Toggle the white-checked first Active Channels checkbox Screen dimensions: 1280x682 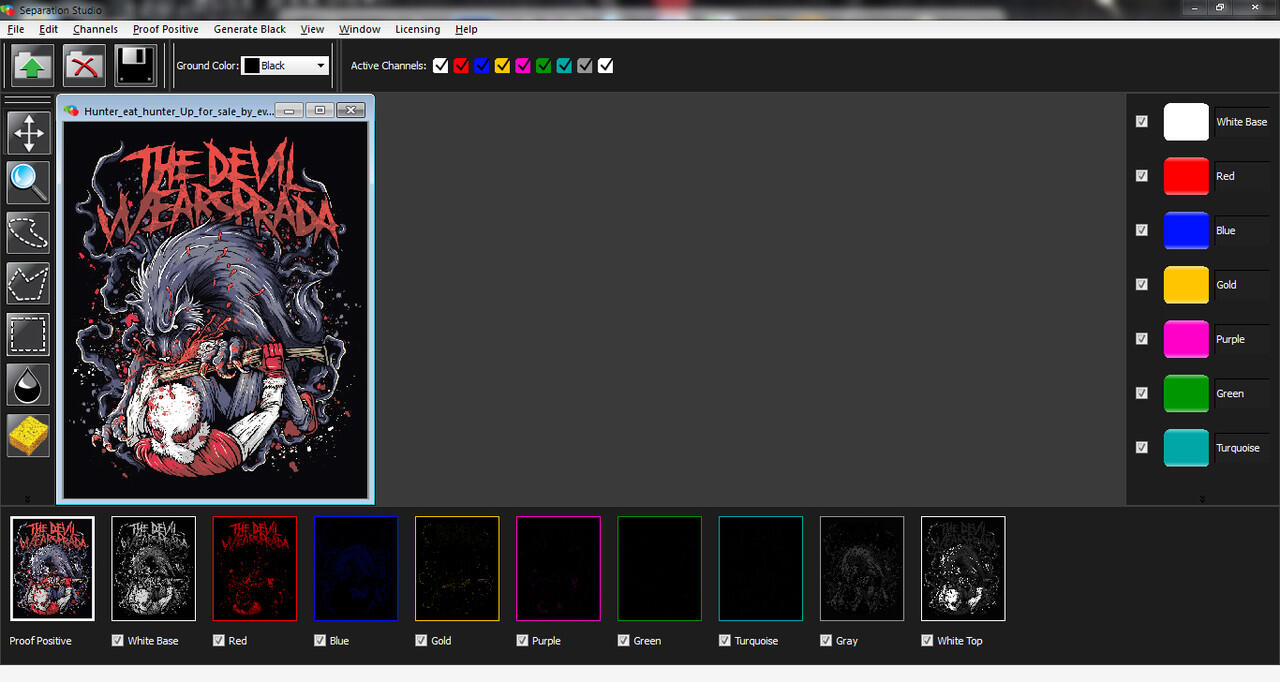(x=441, y=66)
